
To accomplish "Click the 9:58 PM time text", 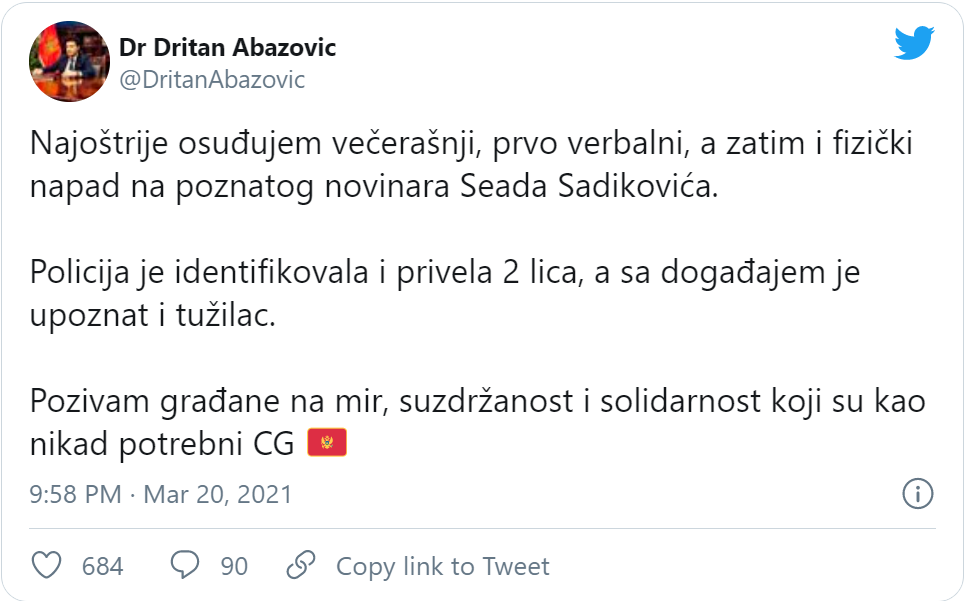I will 76,494.
